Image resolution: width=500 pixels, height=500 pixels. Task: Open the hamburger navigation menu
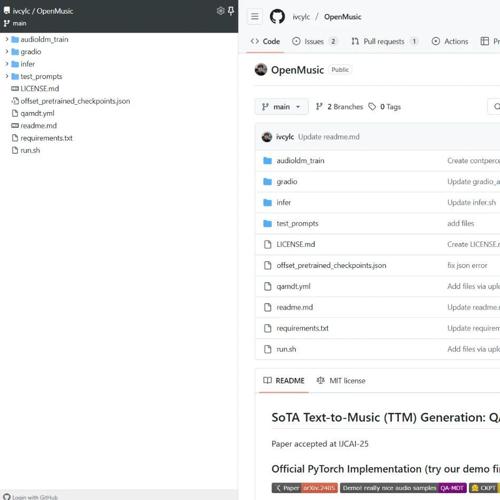(255, 16)
